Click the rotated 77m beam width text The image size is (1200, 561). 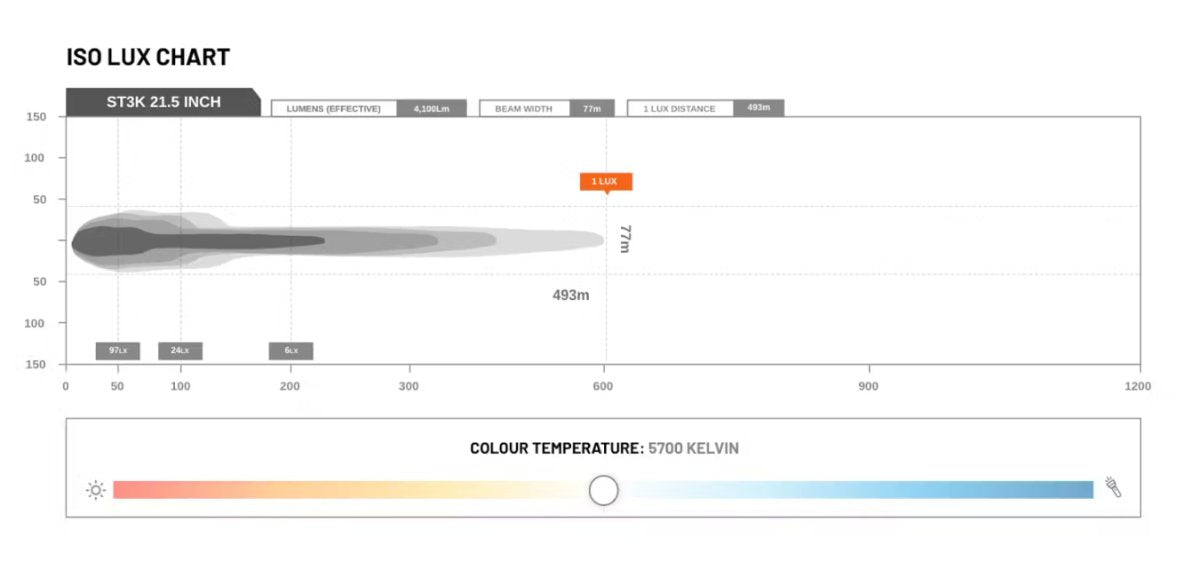(625, 239)
